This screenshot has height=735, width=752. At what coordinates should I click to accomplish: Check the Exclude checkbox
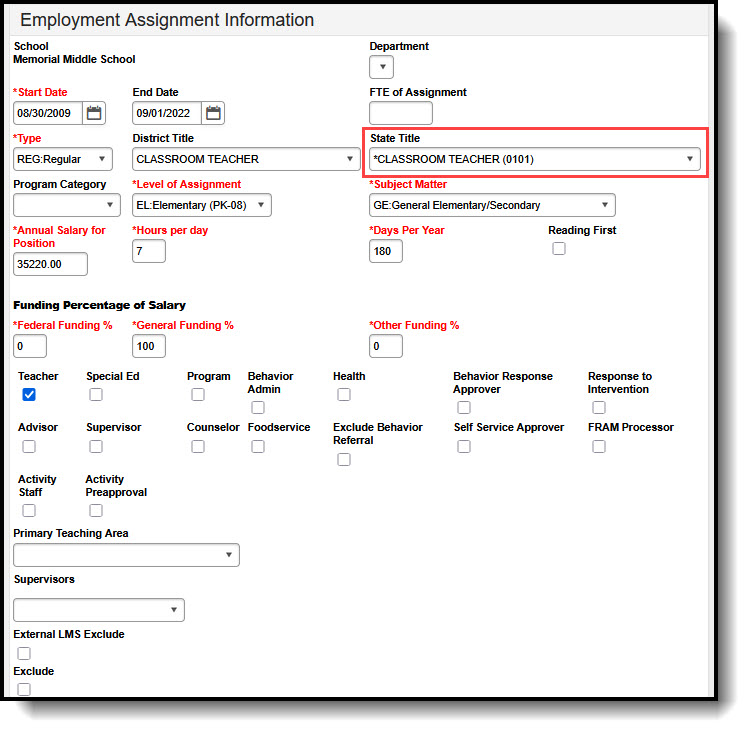24,689
